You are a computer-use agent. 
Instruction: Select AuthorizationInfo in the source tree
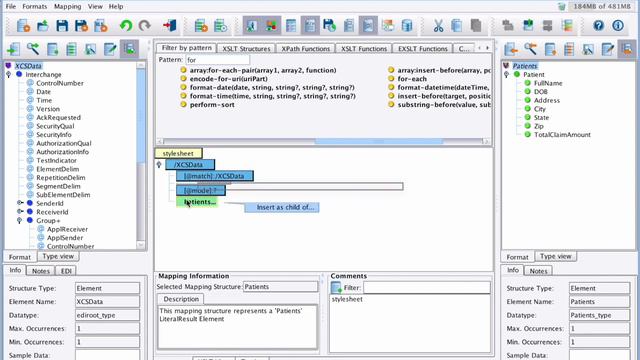62,152
